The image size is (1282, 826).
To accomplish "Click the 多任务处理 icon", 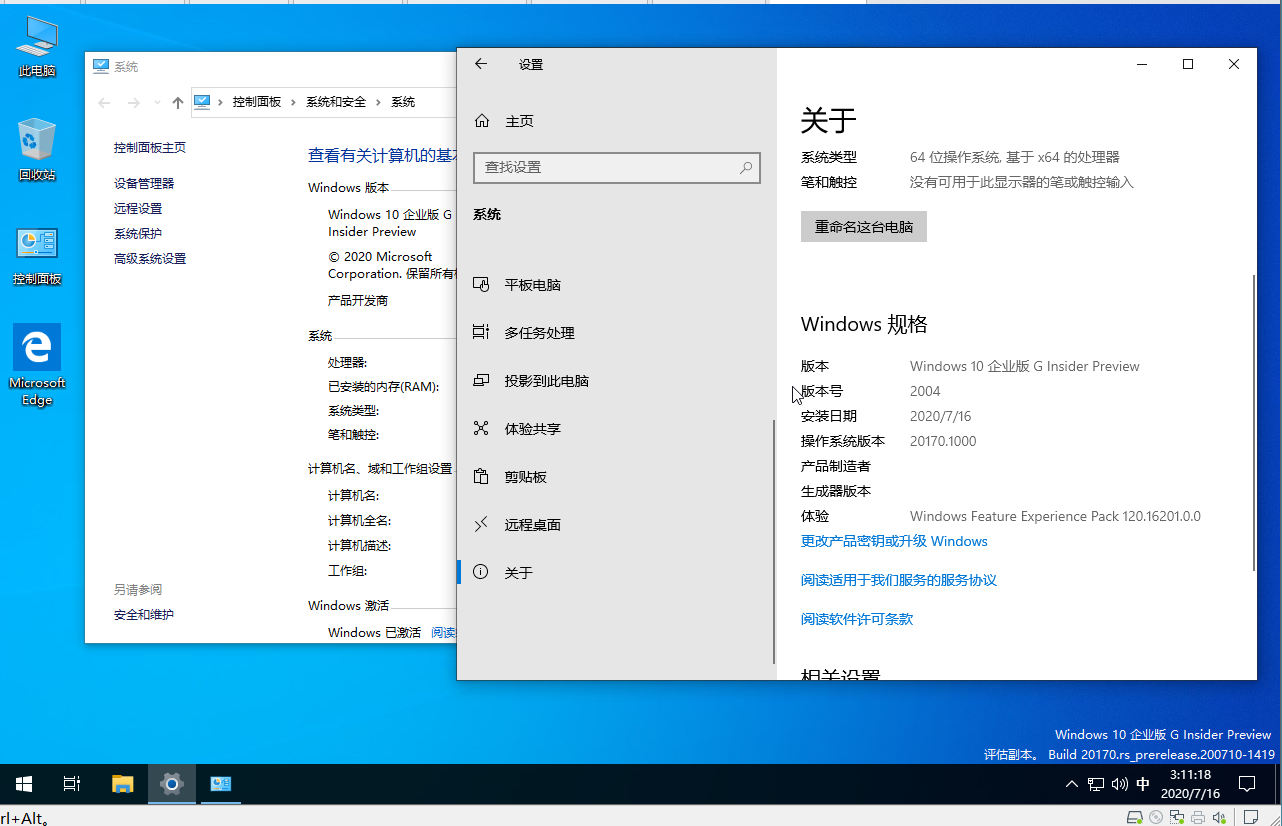I will [x=481, y=333].
